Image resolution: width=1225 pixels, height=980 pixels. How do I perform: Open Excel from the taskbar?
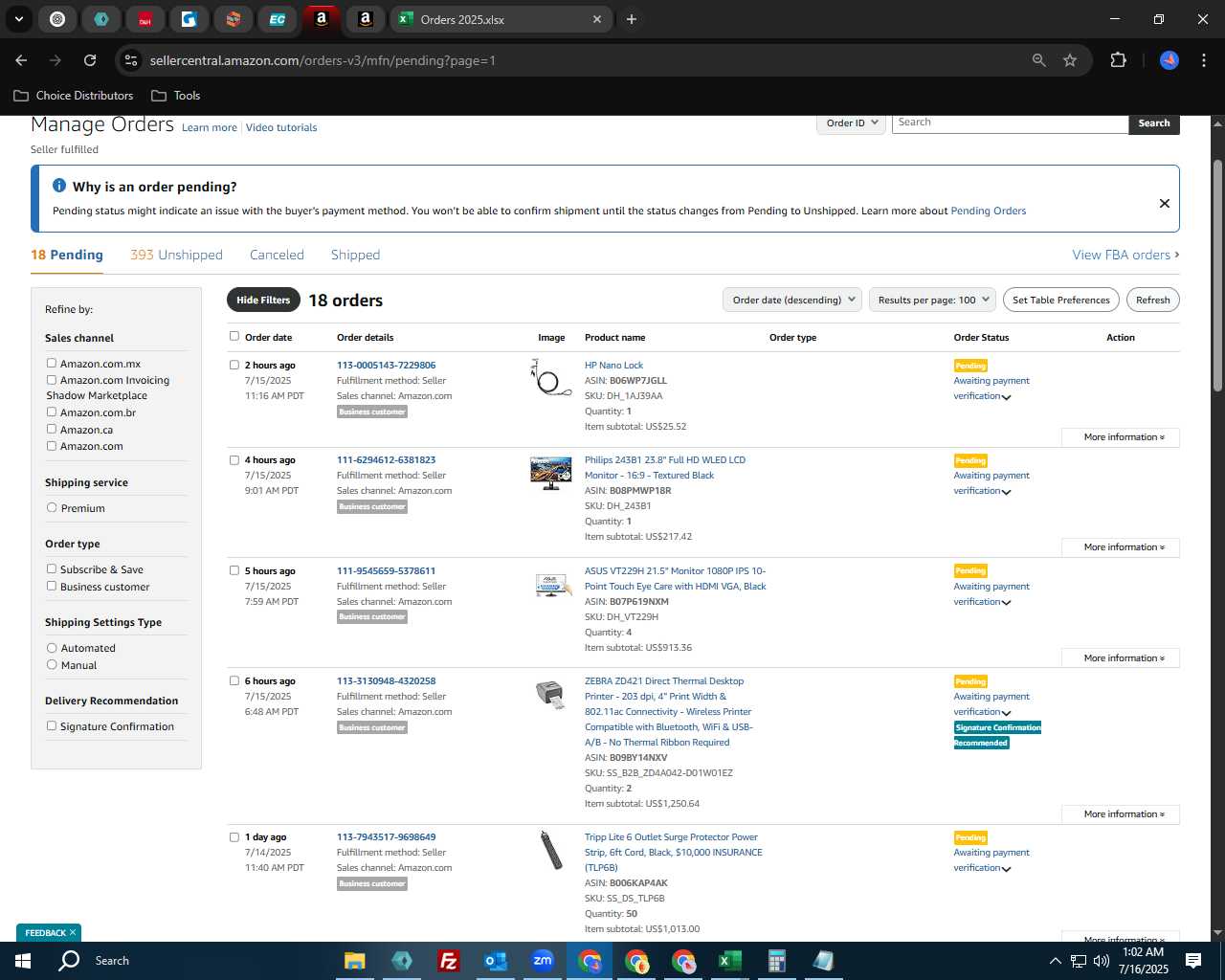pyautogui.click(x=729, y=961)
